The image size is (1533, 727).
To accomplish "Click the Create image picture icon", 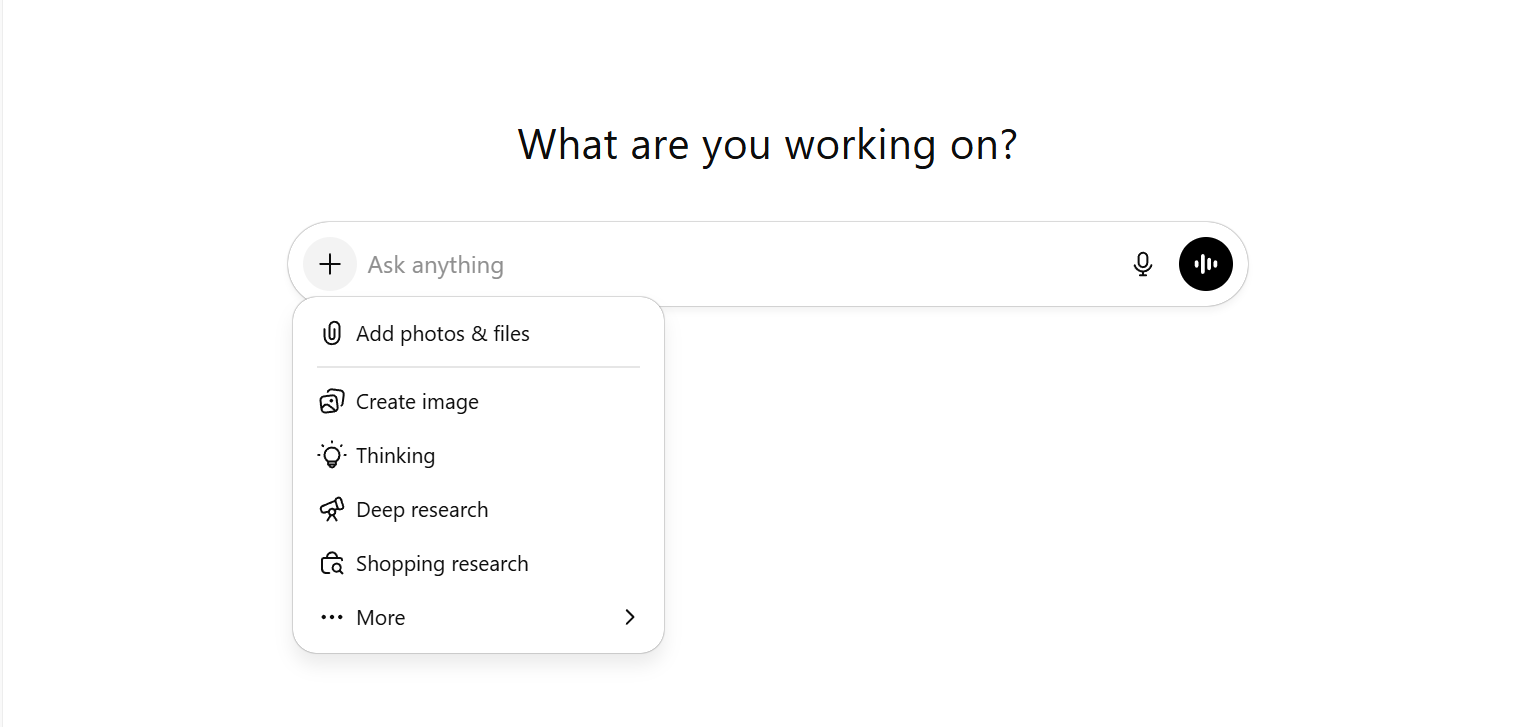I will click(x=332, y=402).
